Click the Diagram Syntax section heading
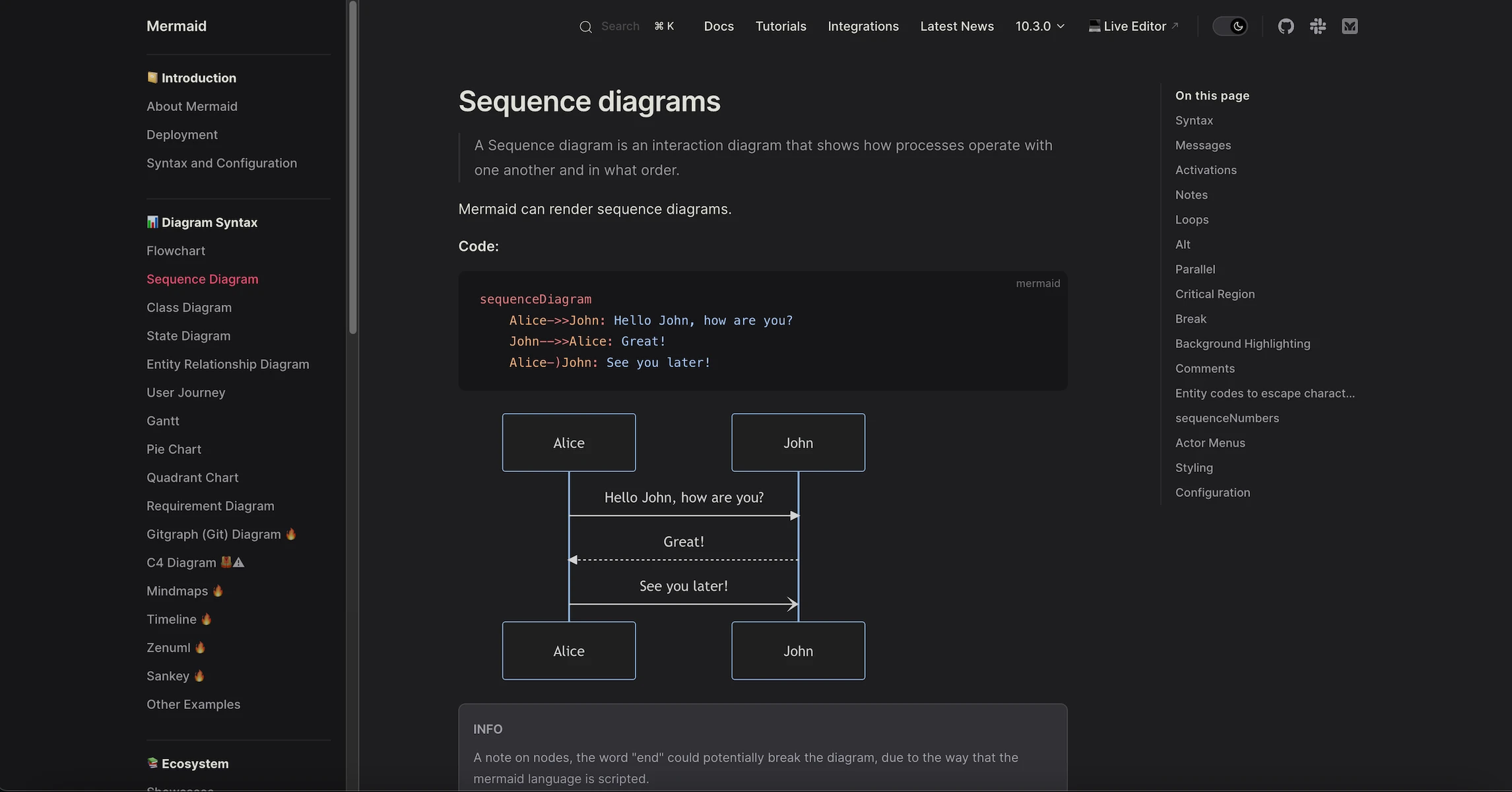Screen dimensions: 1512x792 pyautogui.click(x=202, y=222)
